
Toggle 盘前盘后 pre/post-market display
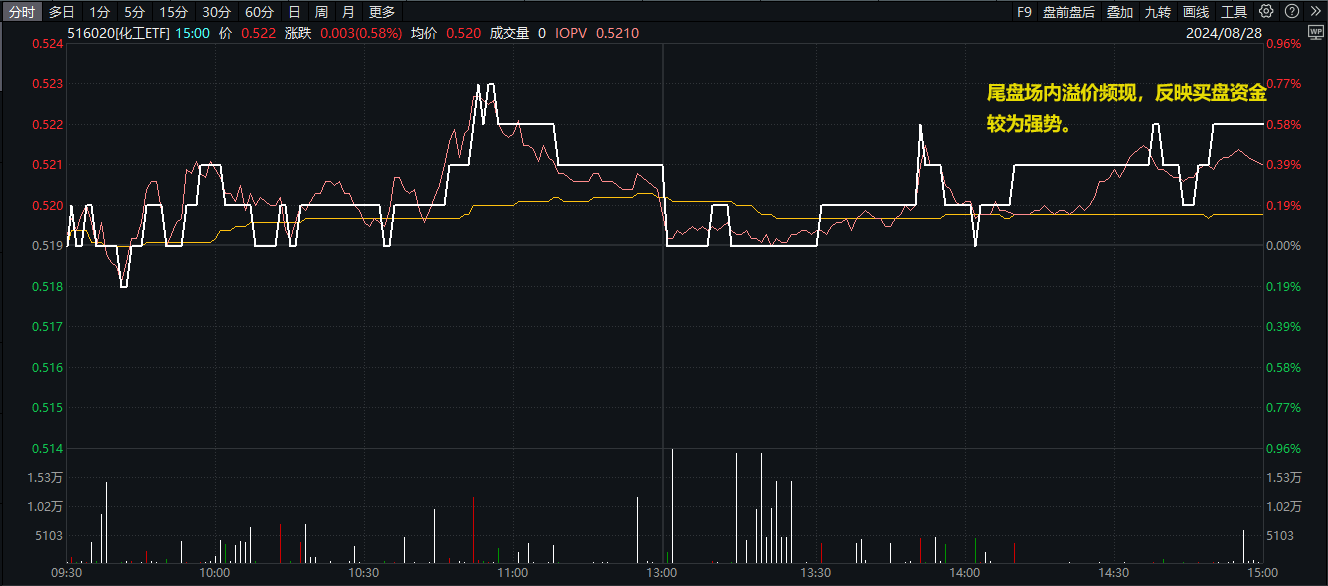pos(1068,12)
